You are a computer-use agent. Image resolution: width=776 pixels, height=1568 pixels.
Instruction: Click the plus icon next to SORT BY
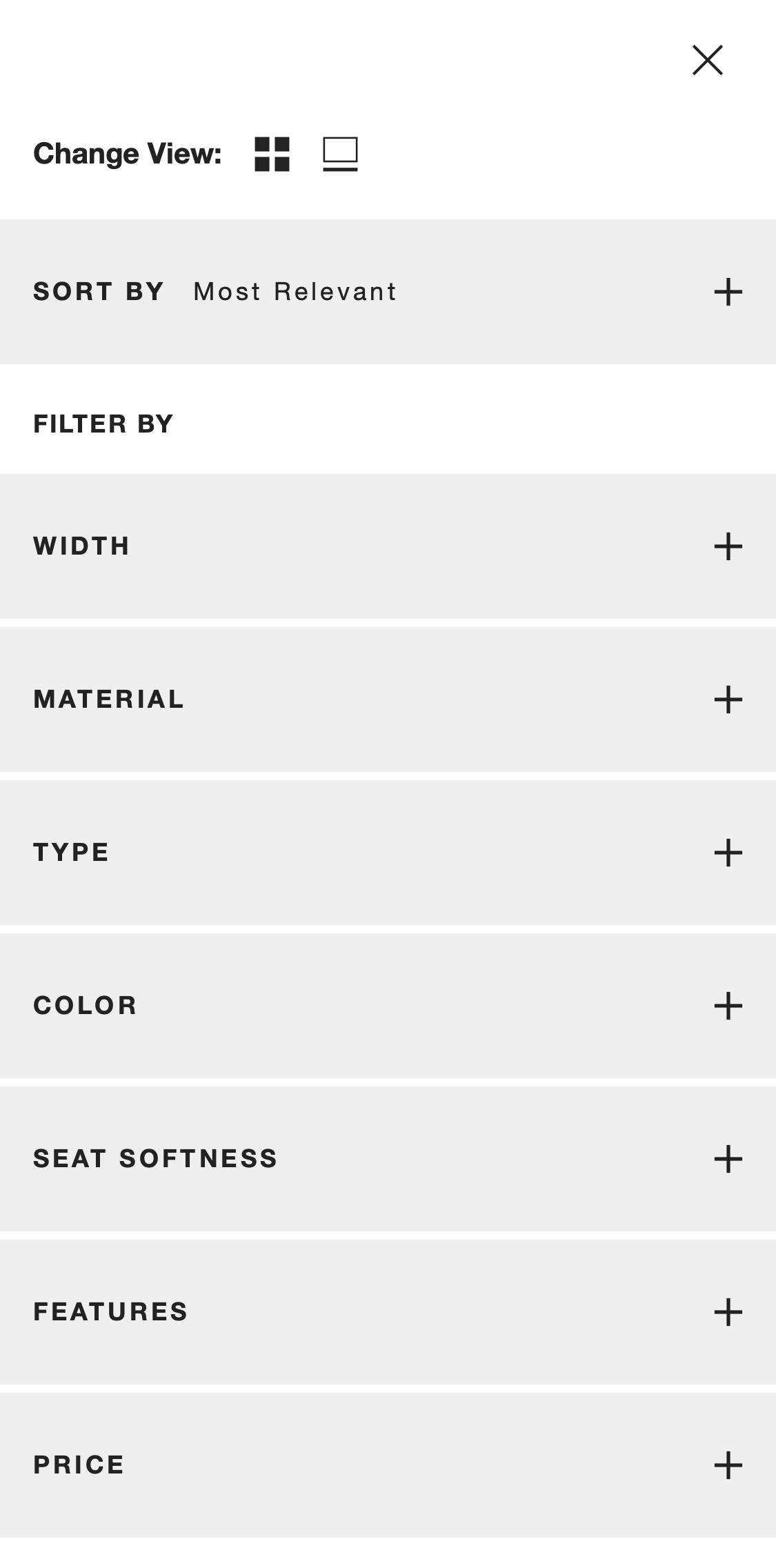(x=727, y=292)
